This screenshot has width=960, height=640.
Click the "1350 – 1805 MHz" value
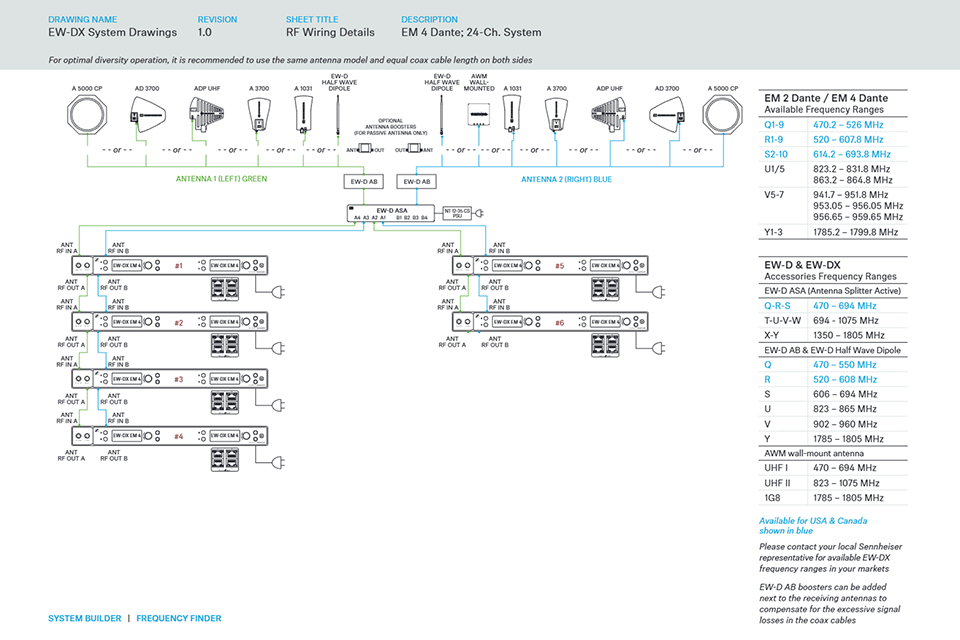coord(849,335)
